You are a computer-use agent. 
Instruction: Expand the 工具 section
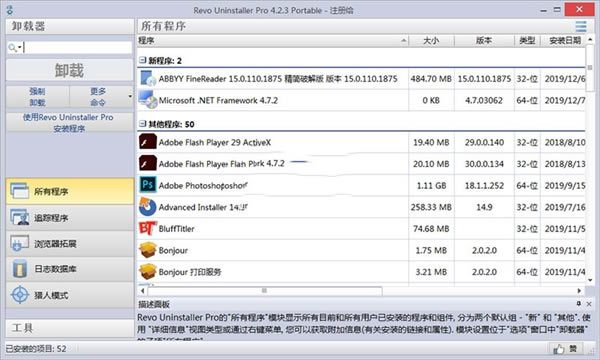(70, 328)
